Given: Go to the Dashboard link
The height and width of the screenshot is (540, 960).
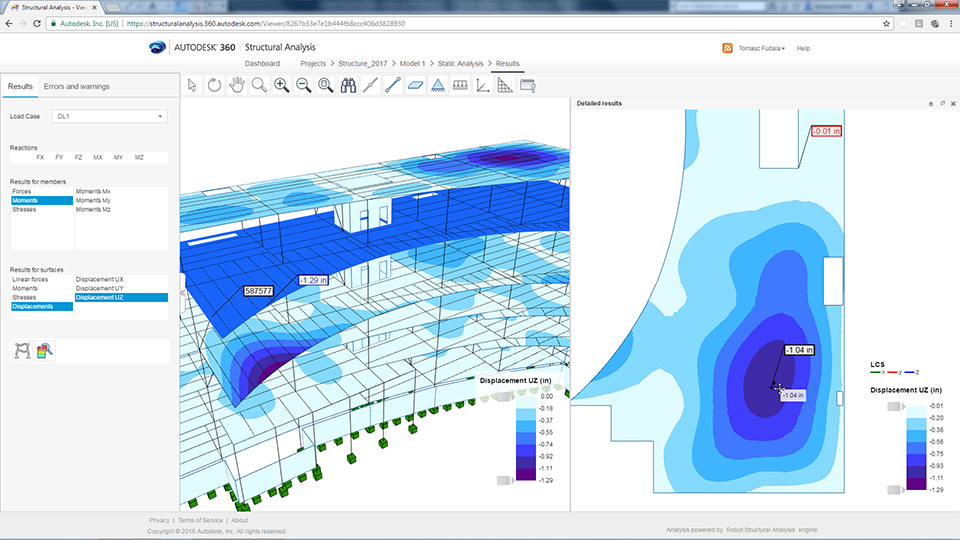Looking at the screenshot, I should 263,64.
